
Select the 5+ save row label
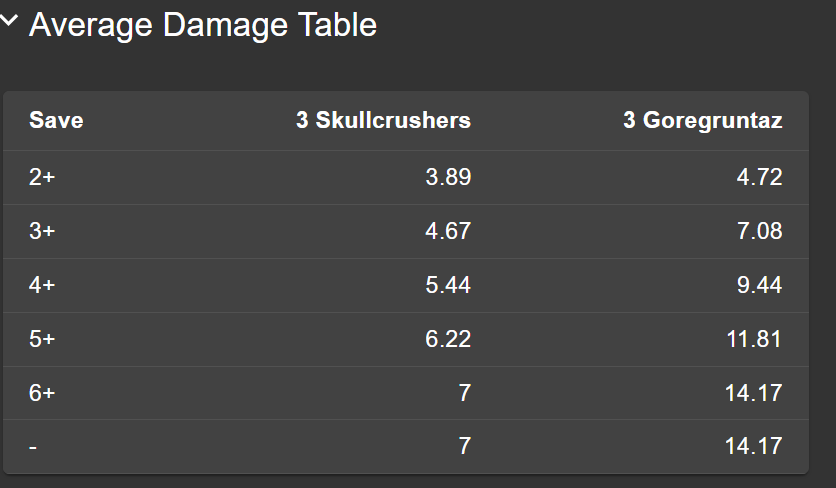coord(43,339)
